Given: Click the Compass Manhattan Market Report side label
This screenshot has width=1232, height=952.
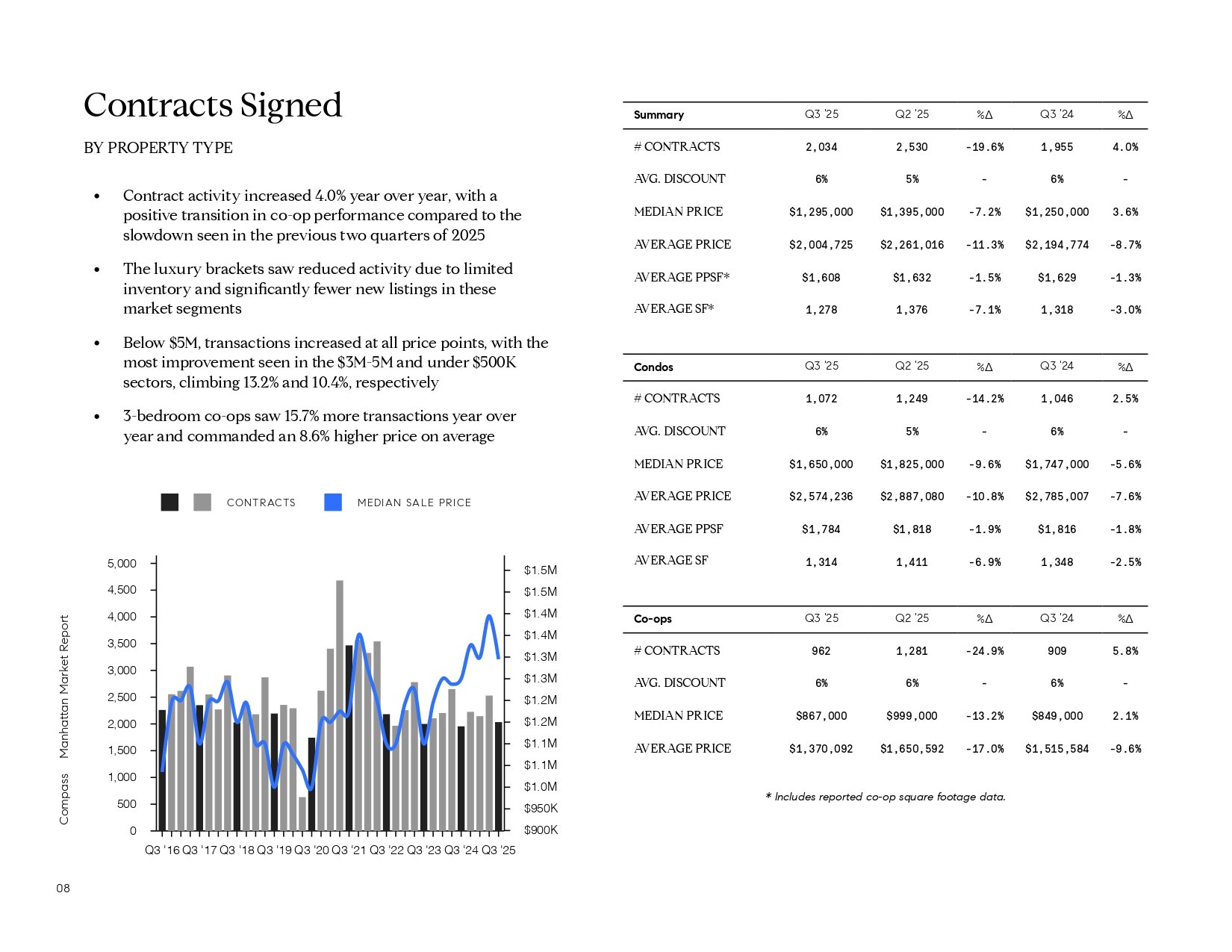Looking at the screenshot, I should pos(64,719).
